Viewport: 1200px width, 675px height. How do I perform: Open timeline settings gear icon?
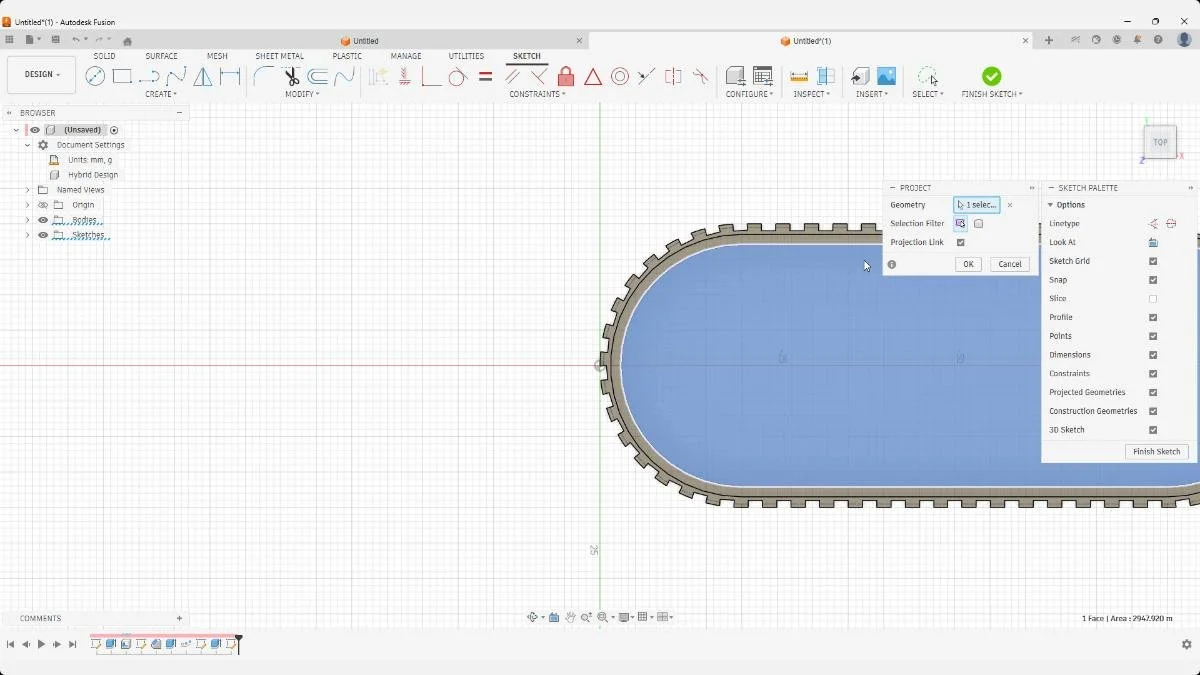click(1187, 645)
